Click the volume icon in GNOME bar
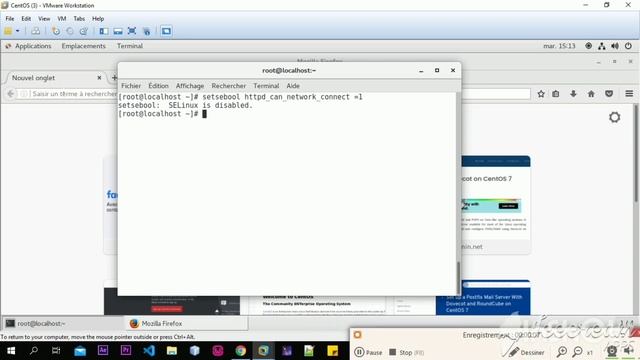Image resolution: width=640 pixels, height=360 pixels. (x=615, y=46)
